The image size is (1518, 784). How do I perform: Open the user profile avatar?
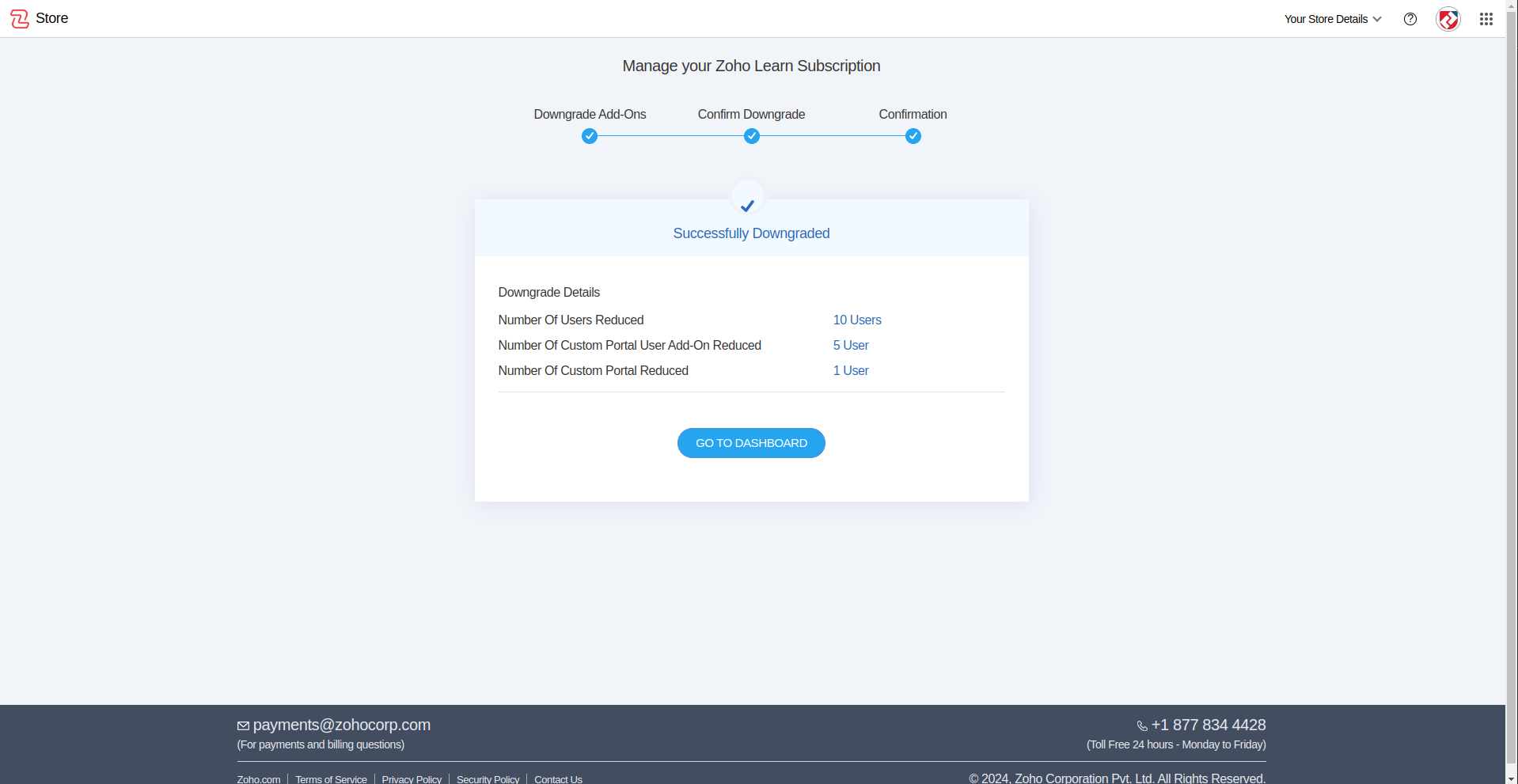tap(1448, 19)
